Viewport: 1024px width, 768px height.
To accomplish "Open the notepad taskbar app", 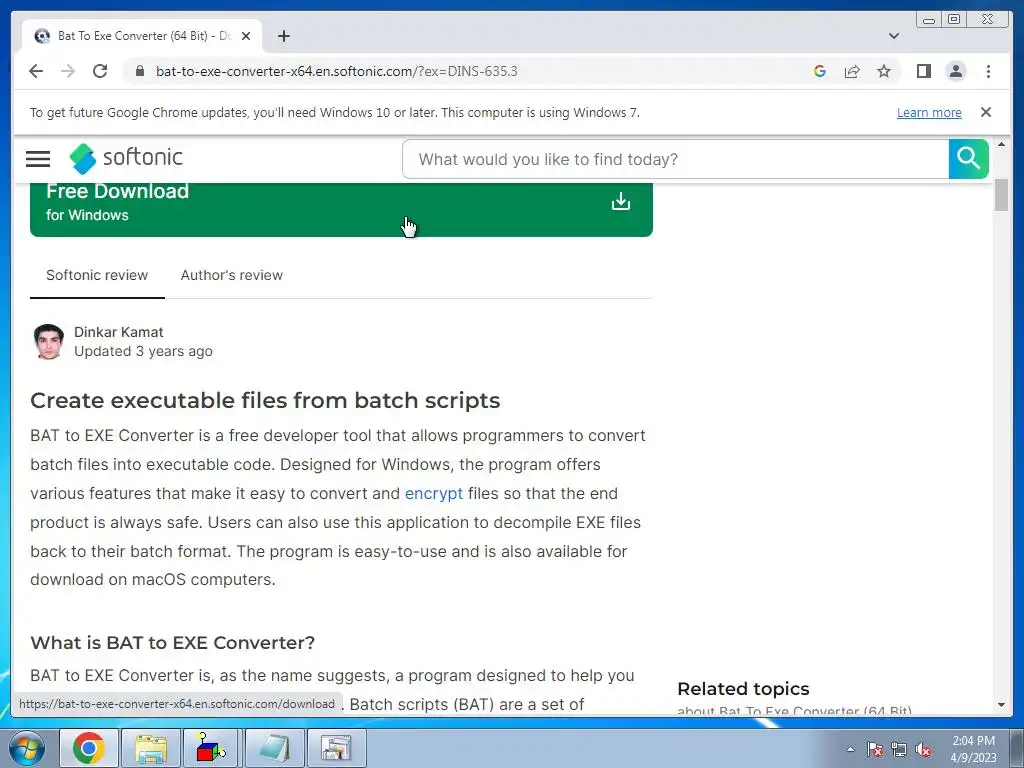I will [x=274, y=748].
